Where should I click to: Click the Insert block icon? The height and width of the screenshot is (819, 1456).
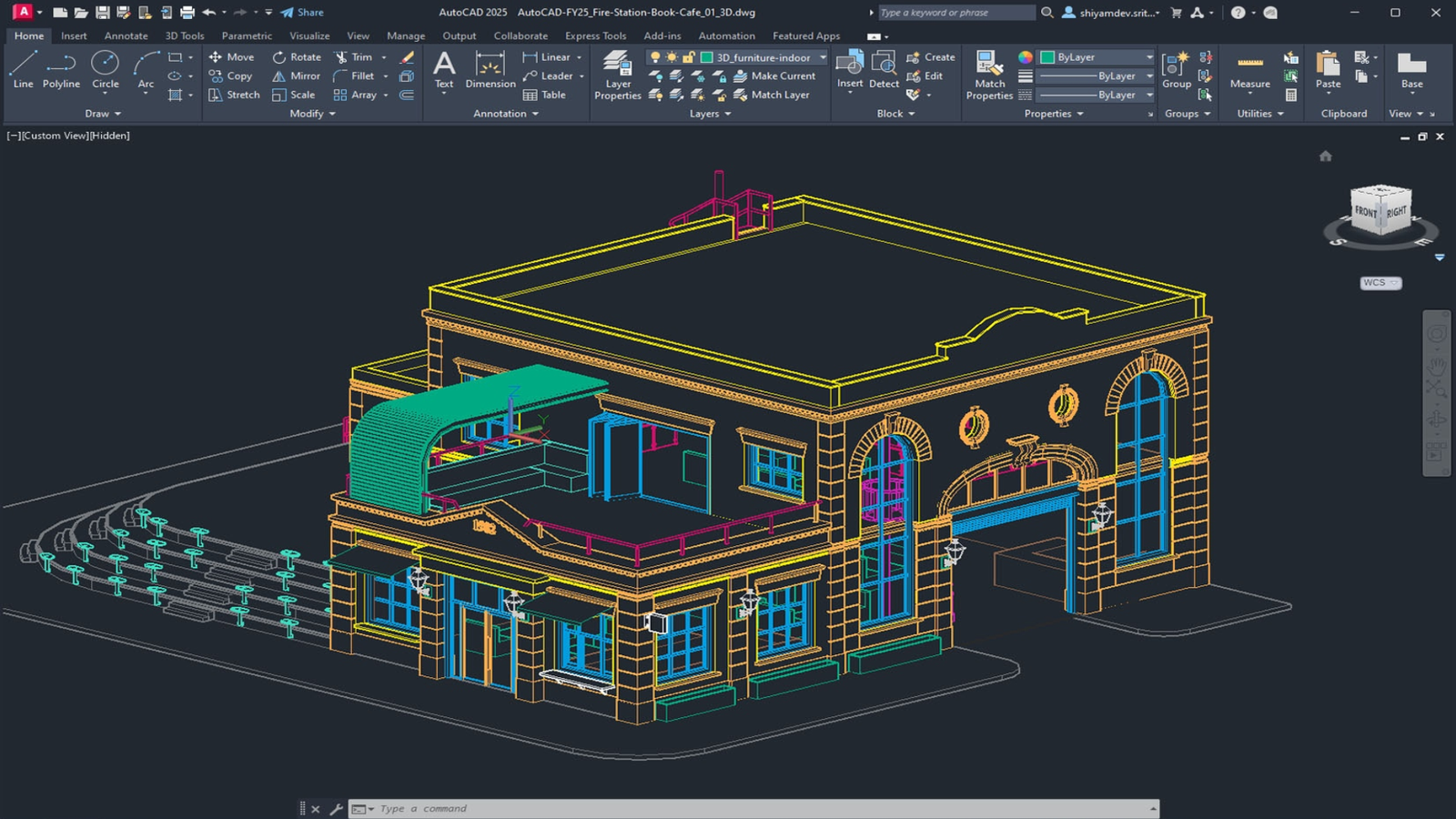coord(849,69)
